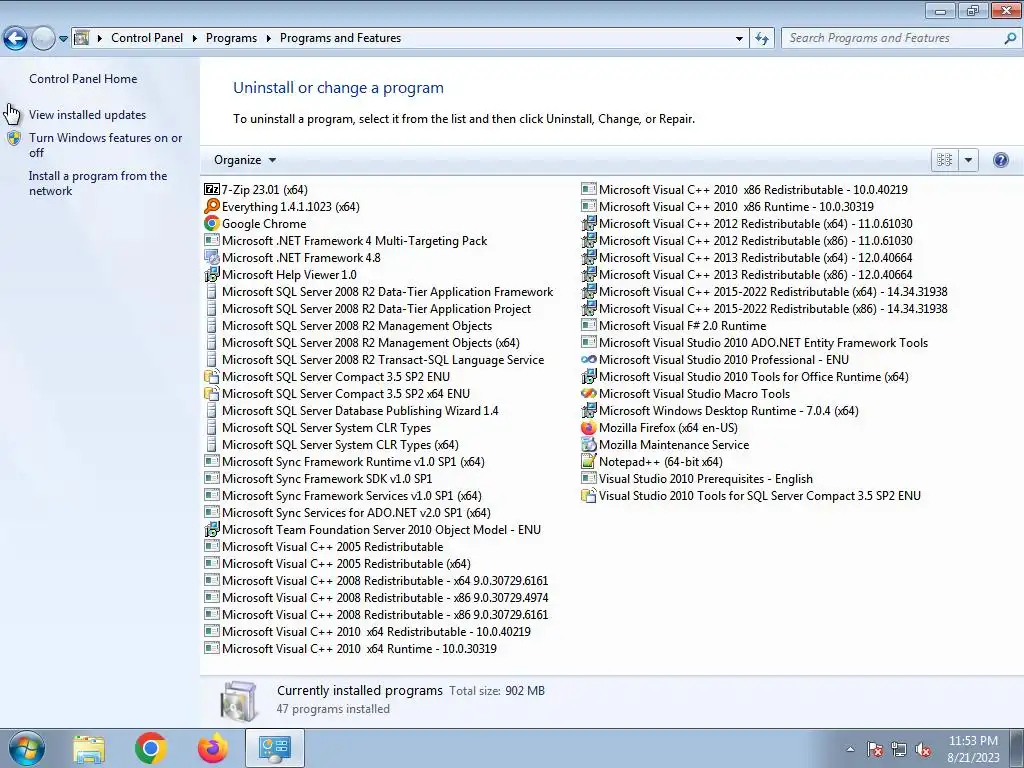
Task: Click the Action Center flag tray icon
Action: 875,749
